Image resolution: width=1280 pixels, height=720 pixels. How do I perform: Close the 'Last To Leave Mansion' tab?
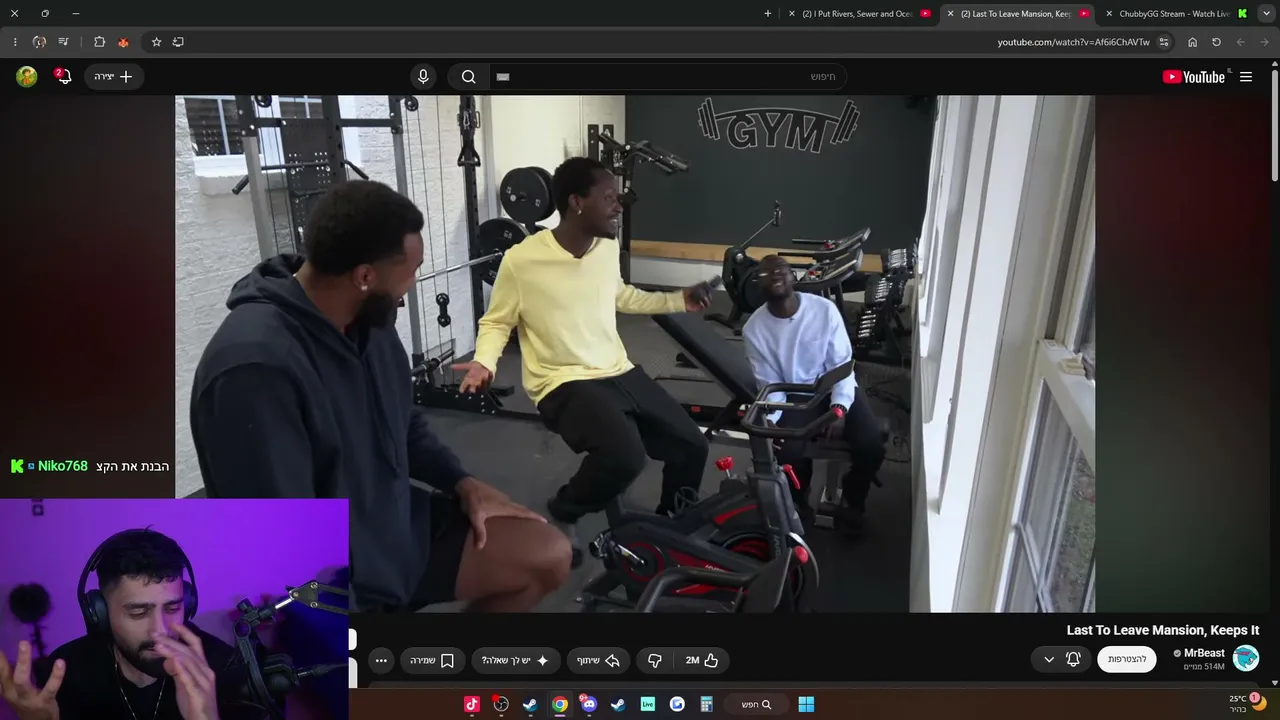coord(950,14)
